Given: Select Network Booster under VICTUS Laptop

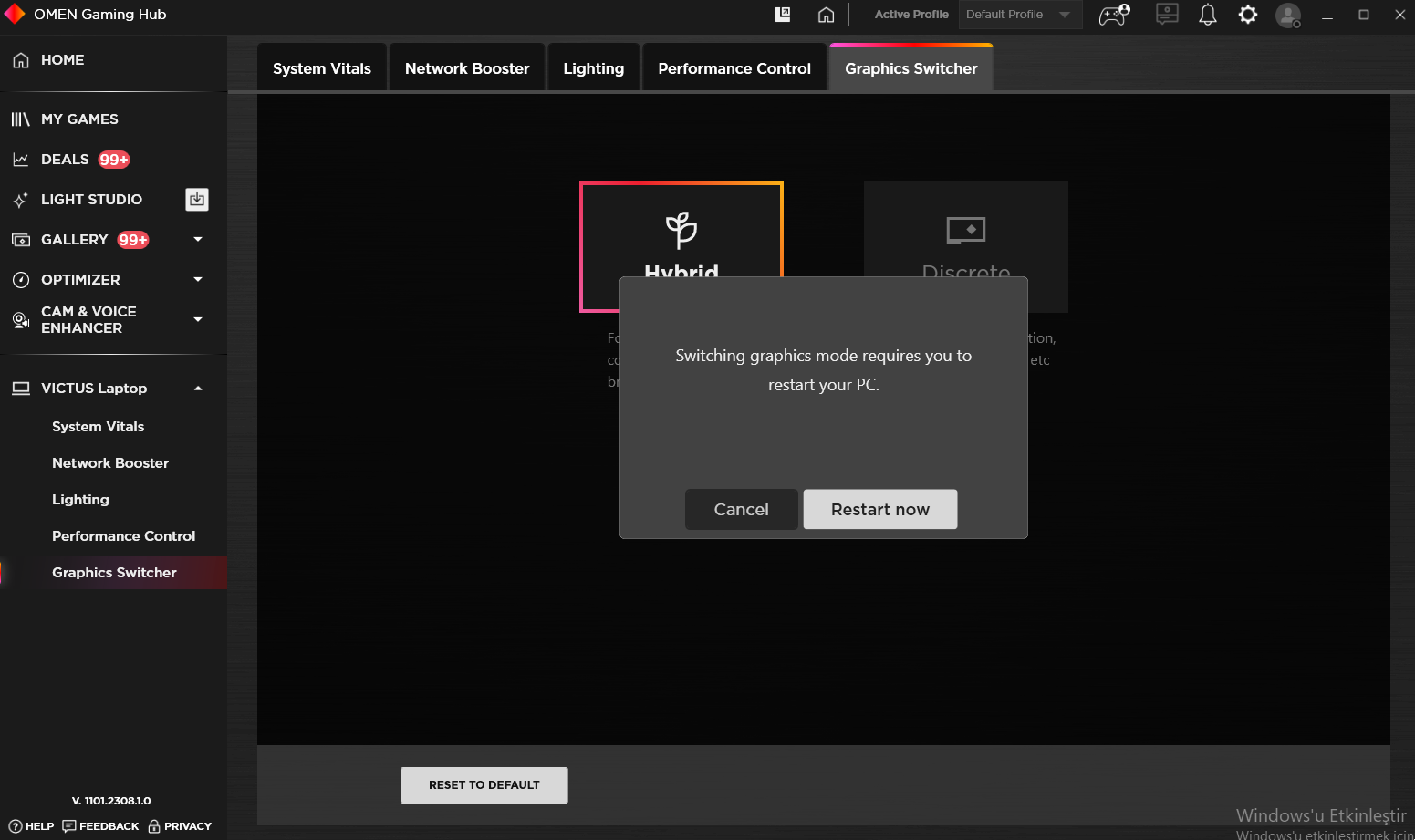Looking at the screenshot, I should coord(110,462).
